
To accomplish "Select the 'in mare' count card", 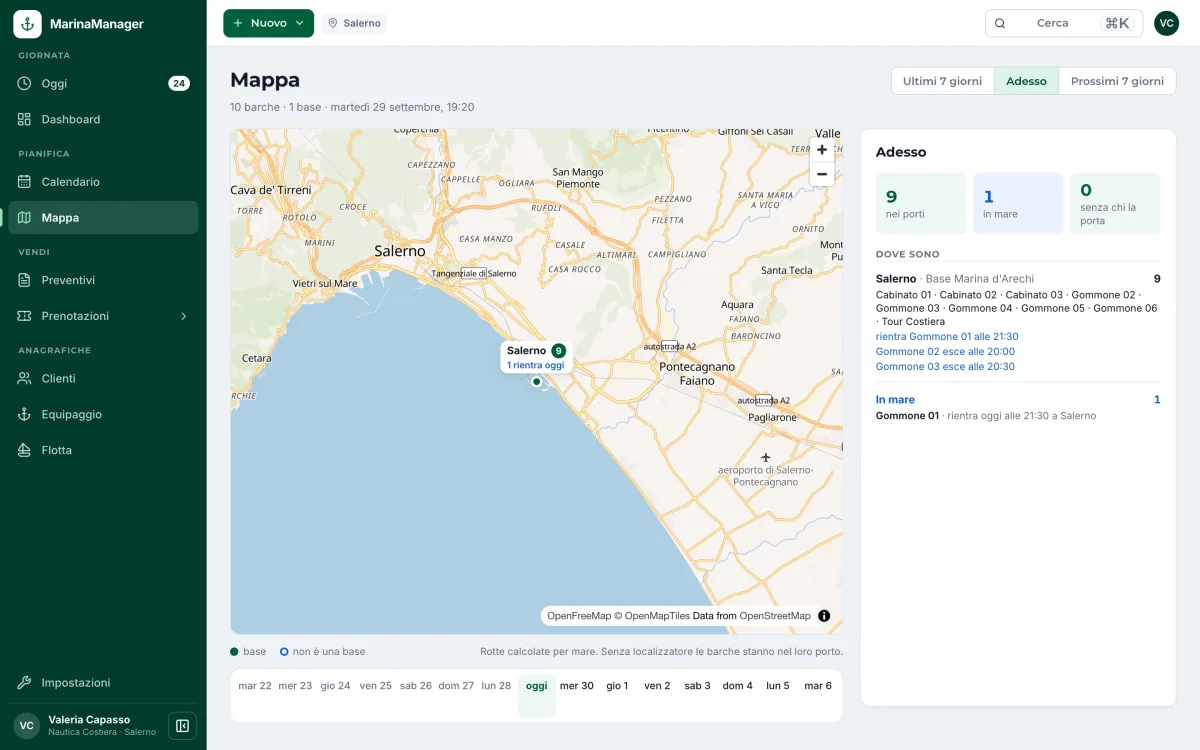I will (x=1018, y=204).
